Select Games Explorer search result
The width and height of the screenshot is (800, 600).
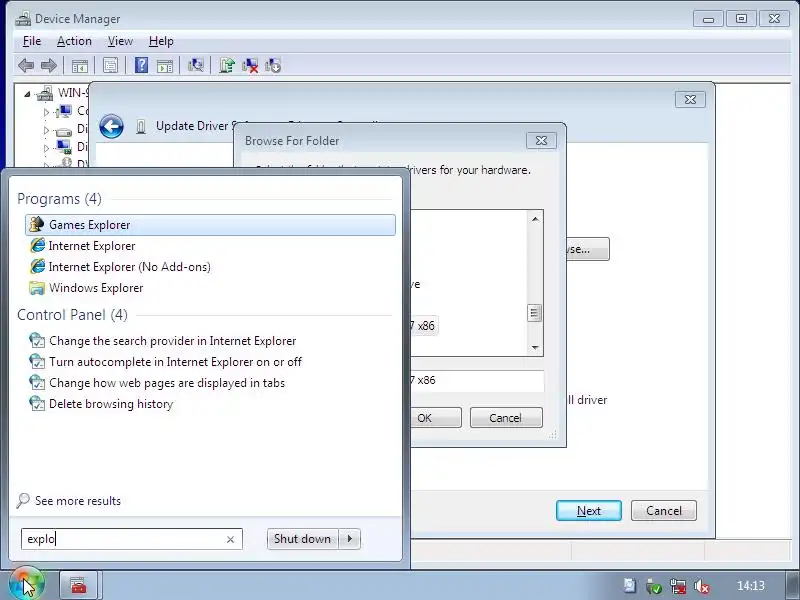(x=210, y=225)
